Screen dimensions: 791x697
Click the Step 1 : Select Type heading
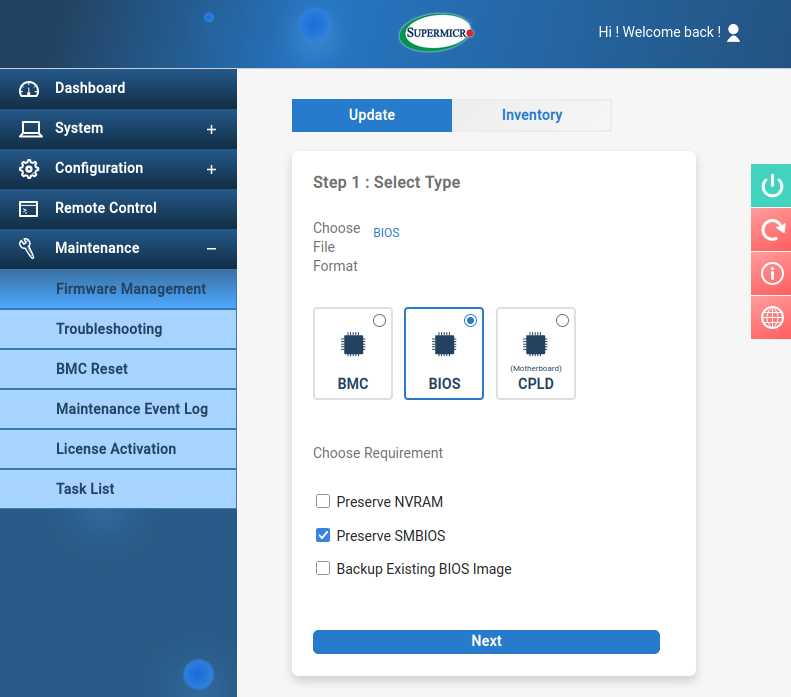(x=386, y=182)
